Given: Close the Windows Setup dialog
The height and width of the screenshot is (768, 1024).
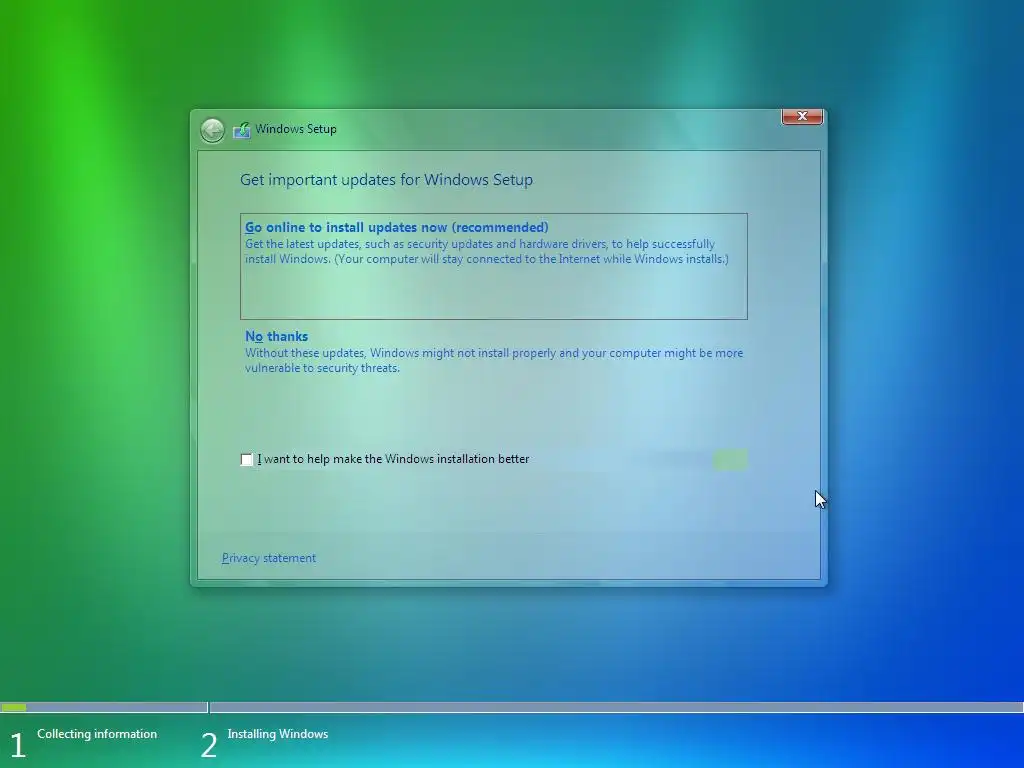Looking at the screenshot, I should [802, 116].
